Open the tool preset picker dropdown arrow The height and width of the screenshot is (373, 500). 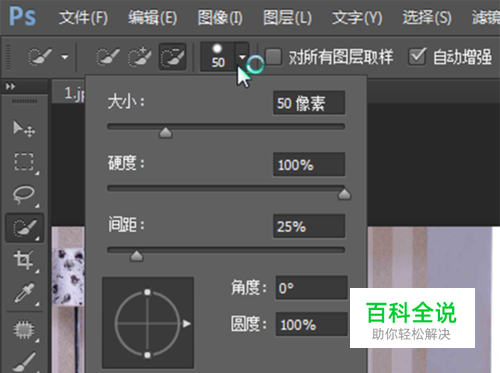65,57
